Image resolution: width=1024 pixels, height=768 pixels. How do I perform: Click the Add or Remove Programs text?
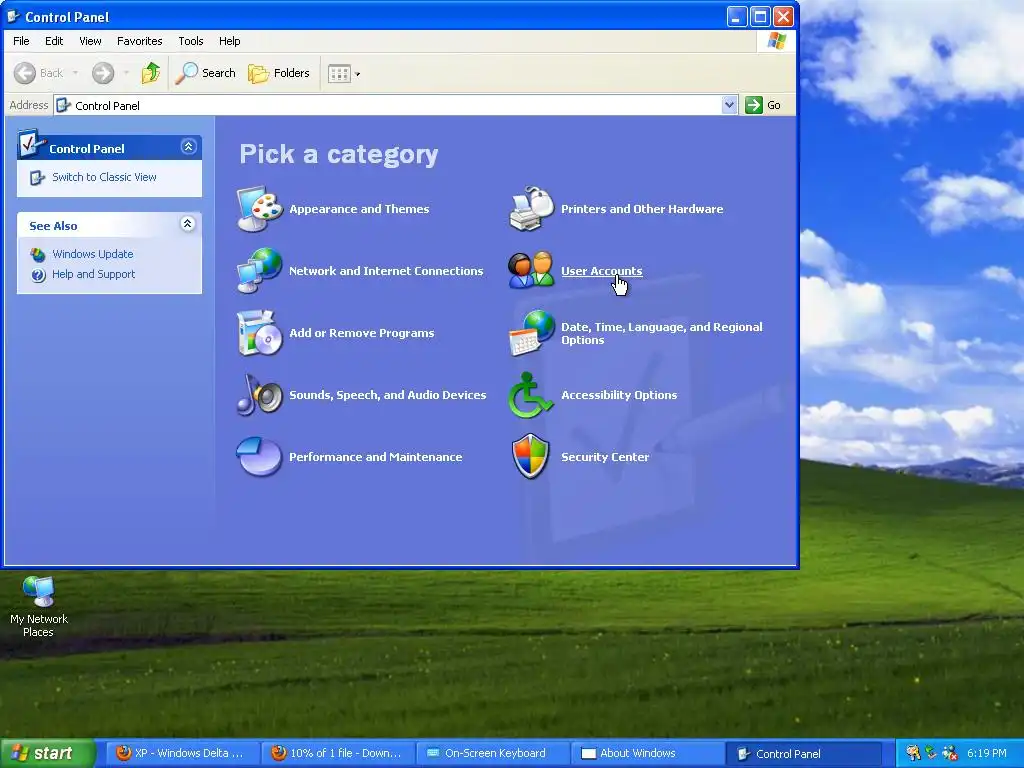[x=362, y=333]
